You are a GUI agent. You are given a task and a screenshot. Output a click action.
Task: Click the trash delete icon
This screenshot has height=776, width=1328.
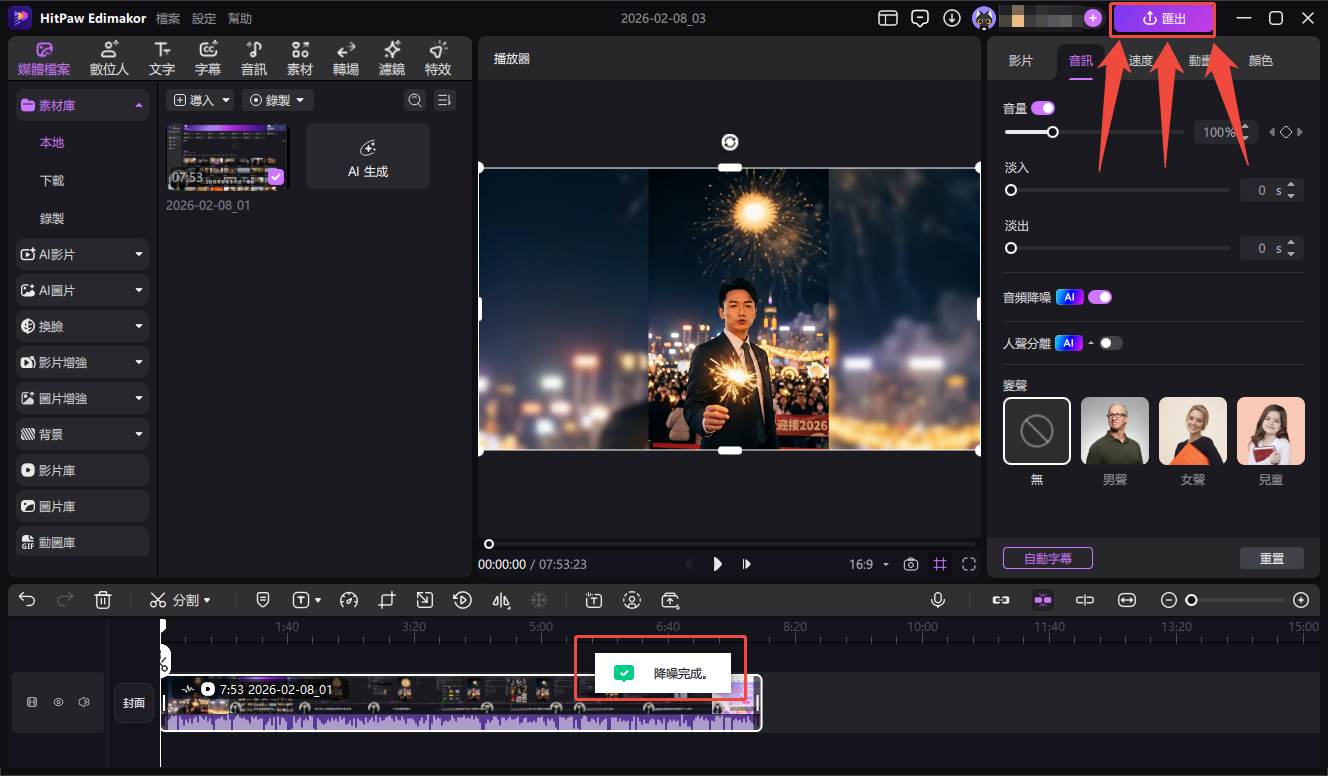(x=102, y=600)
